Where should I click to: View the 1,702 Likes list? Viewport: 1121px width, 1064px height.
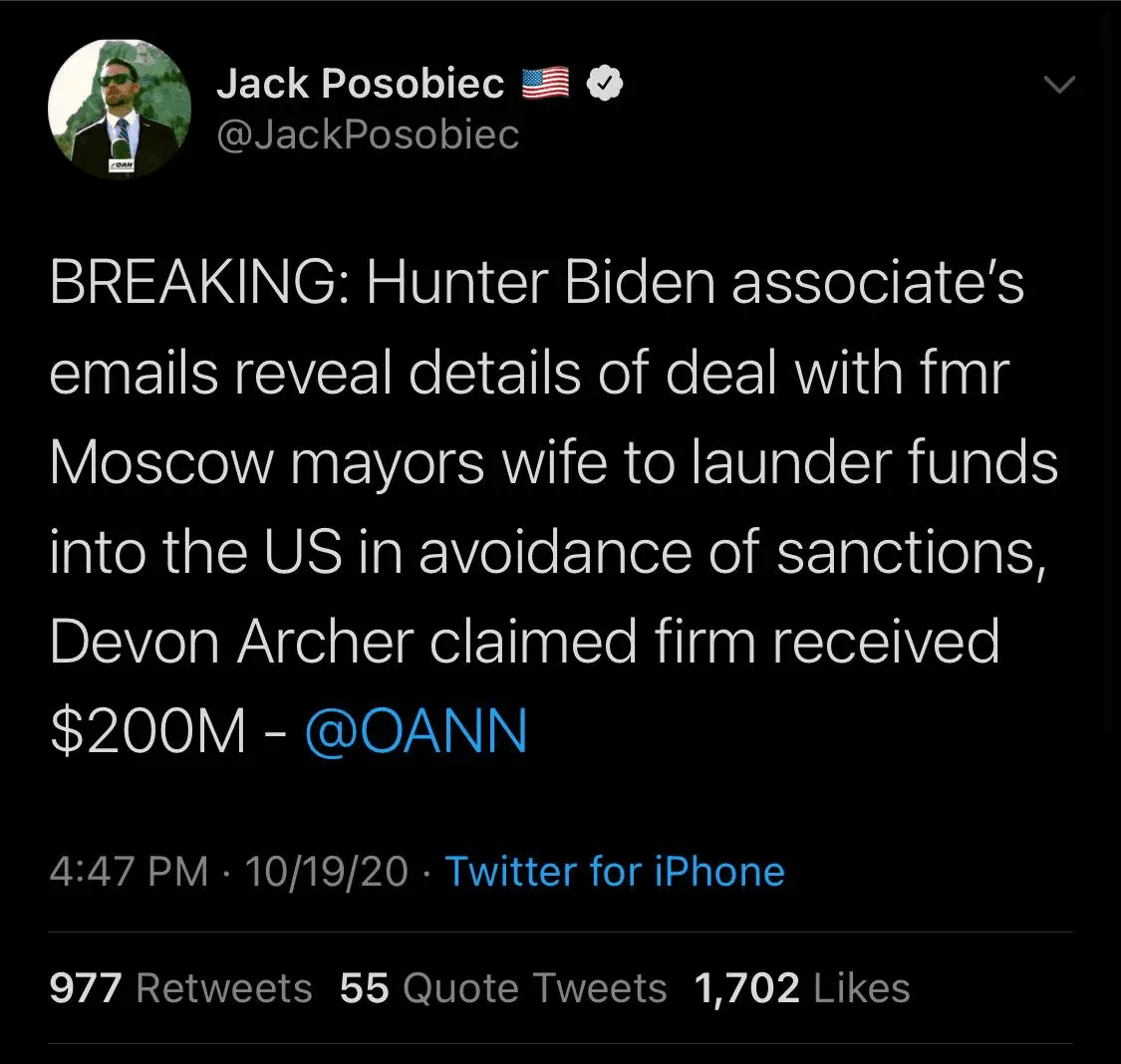(802, 988)
